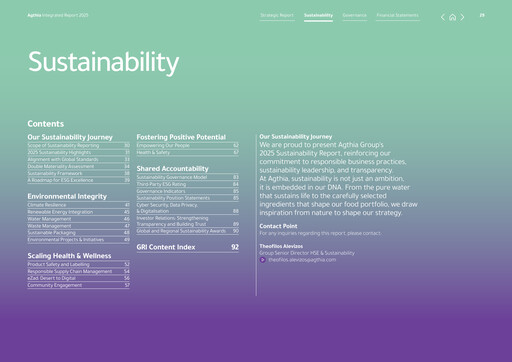
Task: Open Environmental Projects & Initiatives
Action: (79, 240)
